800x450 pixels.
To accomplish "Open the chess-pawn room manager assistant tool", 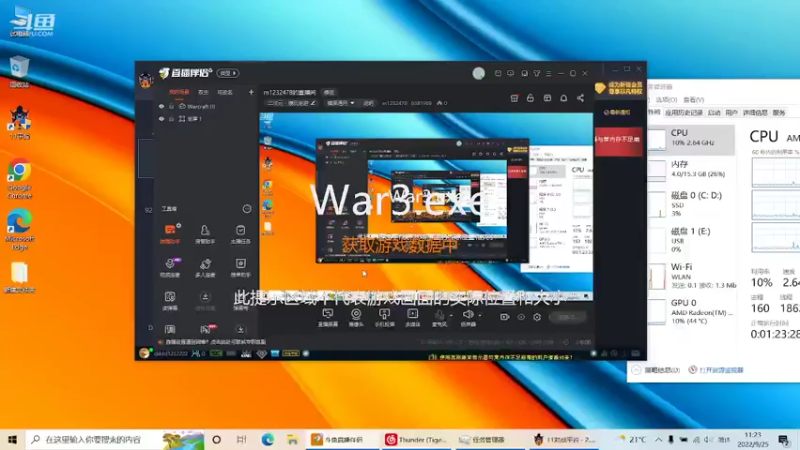I will click(205, 234).
